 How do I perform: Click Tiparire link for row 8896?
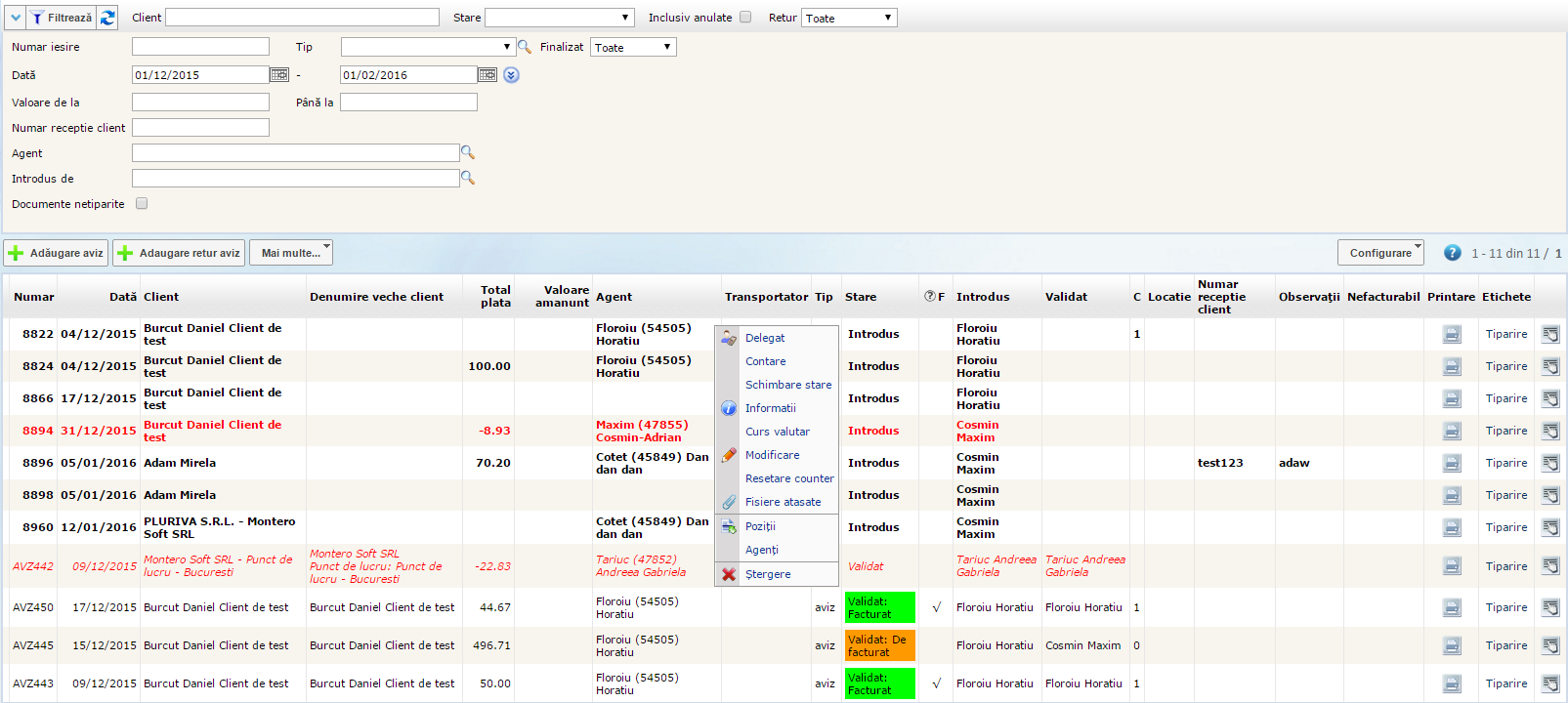pos(1505,463)
